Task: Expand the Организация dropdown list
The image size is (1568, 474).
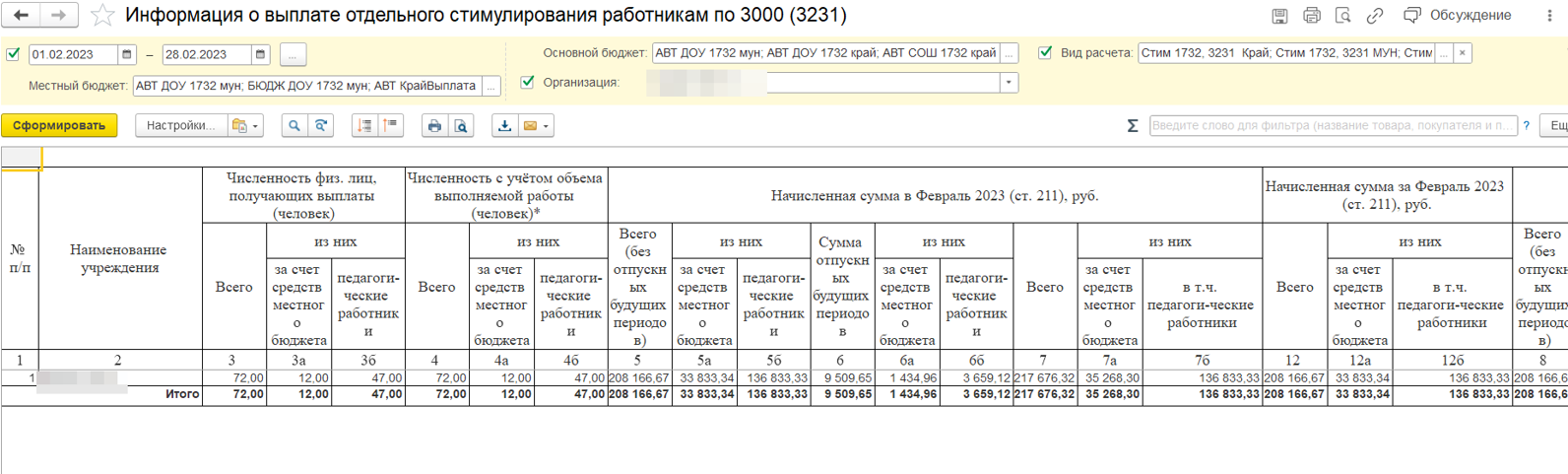Action: pyautogui.click(x=1009, y=83)
